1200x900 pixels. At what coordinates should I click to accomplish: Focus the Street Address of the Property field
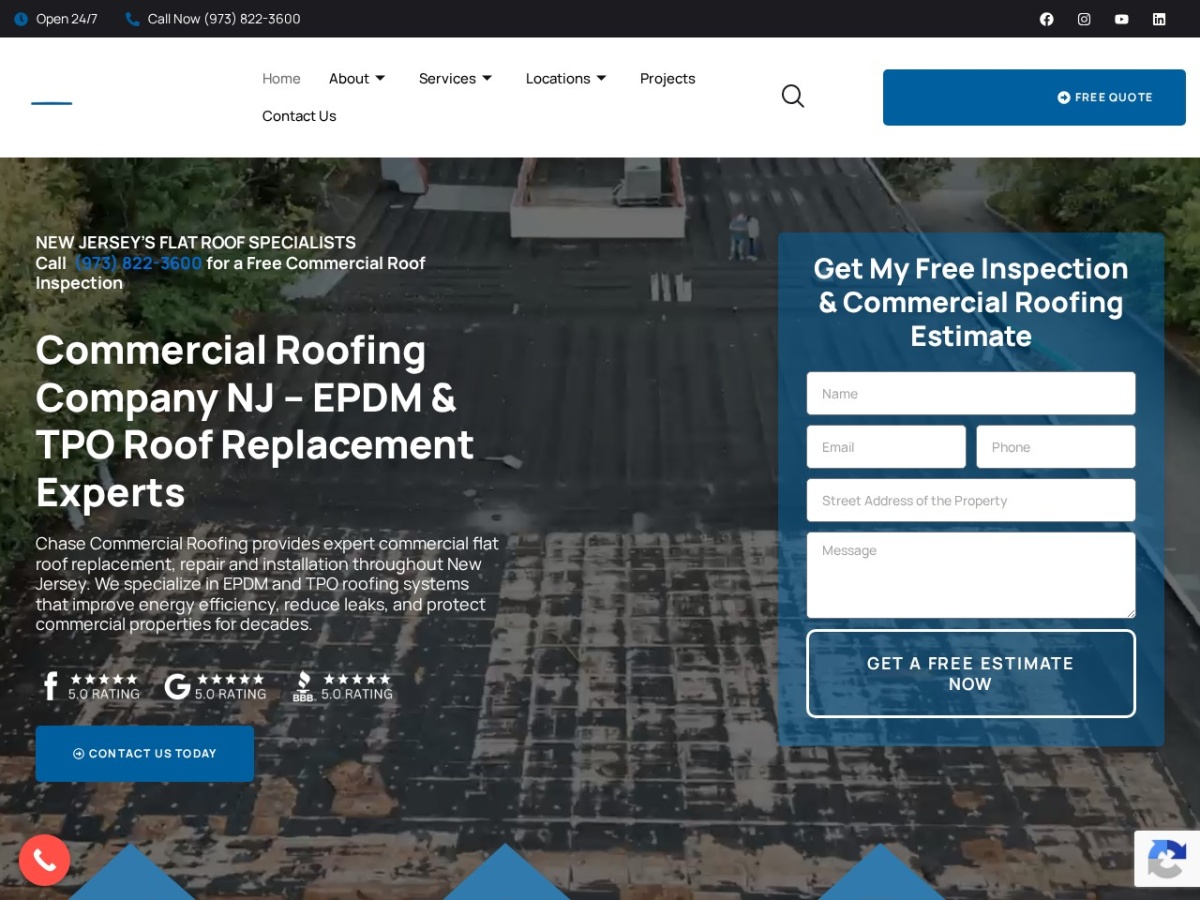click(971, 500)
